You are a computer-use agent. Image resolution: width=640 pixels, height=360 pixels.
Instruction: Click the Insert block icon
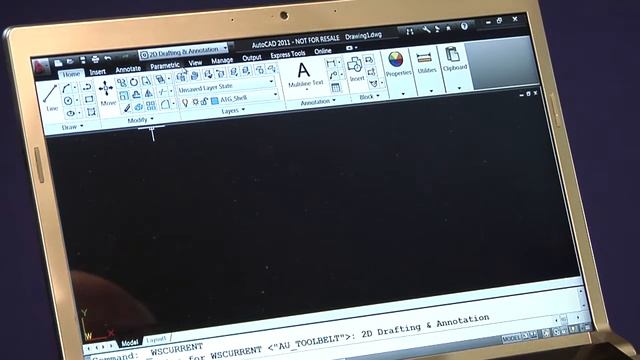pyautogui.click(x=355, y=68)
